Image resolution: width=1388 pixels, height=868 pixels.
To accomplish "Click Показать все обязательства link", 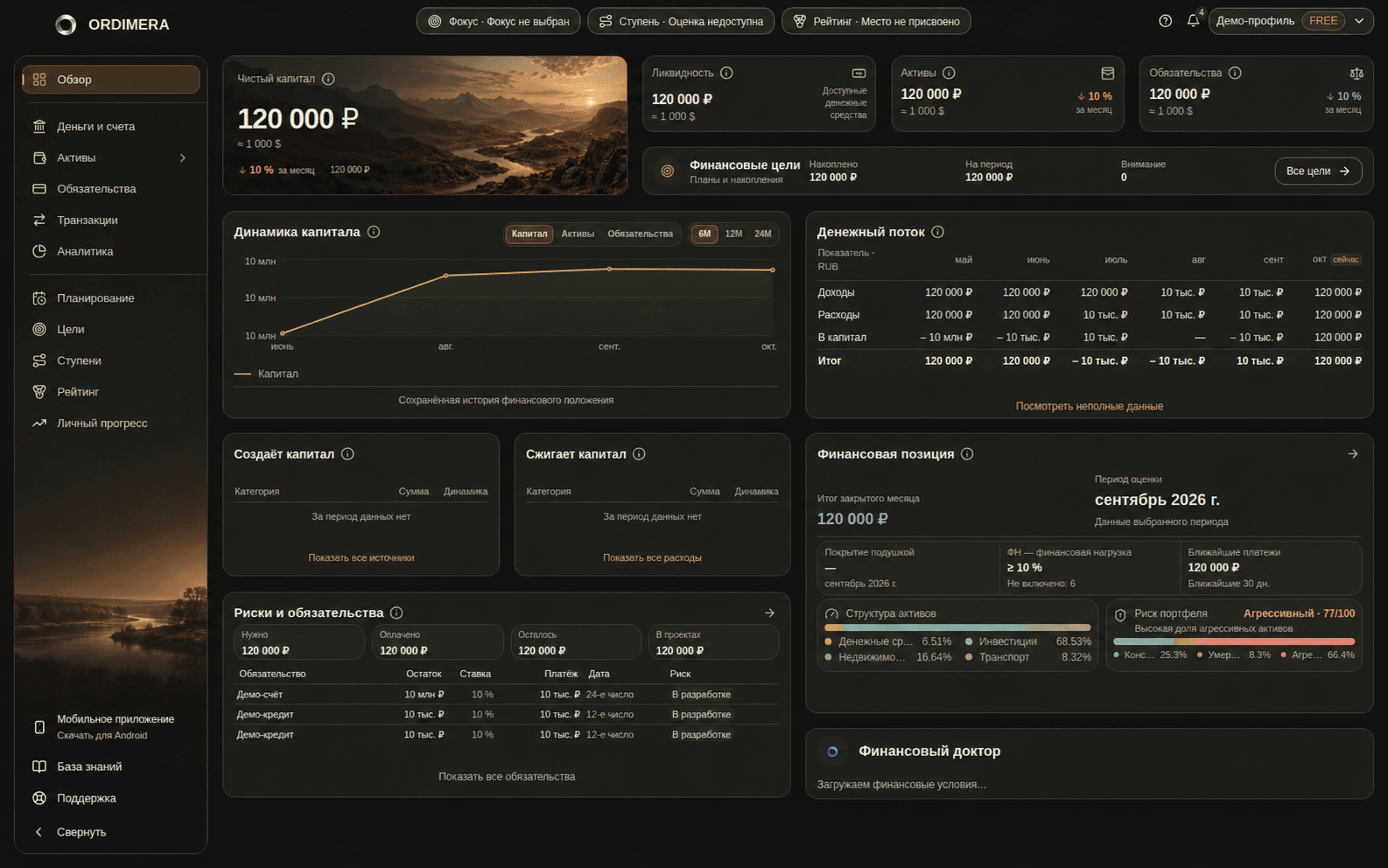I will [507, 777].
